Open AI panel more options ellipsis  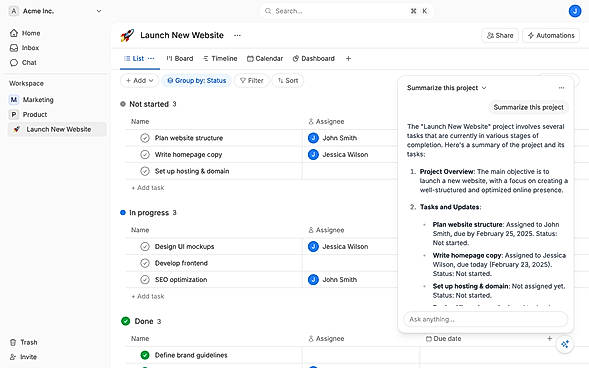(561, 87)
